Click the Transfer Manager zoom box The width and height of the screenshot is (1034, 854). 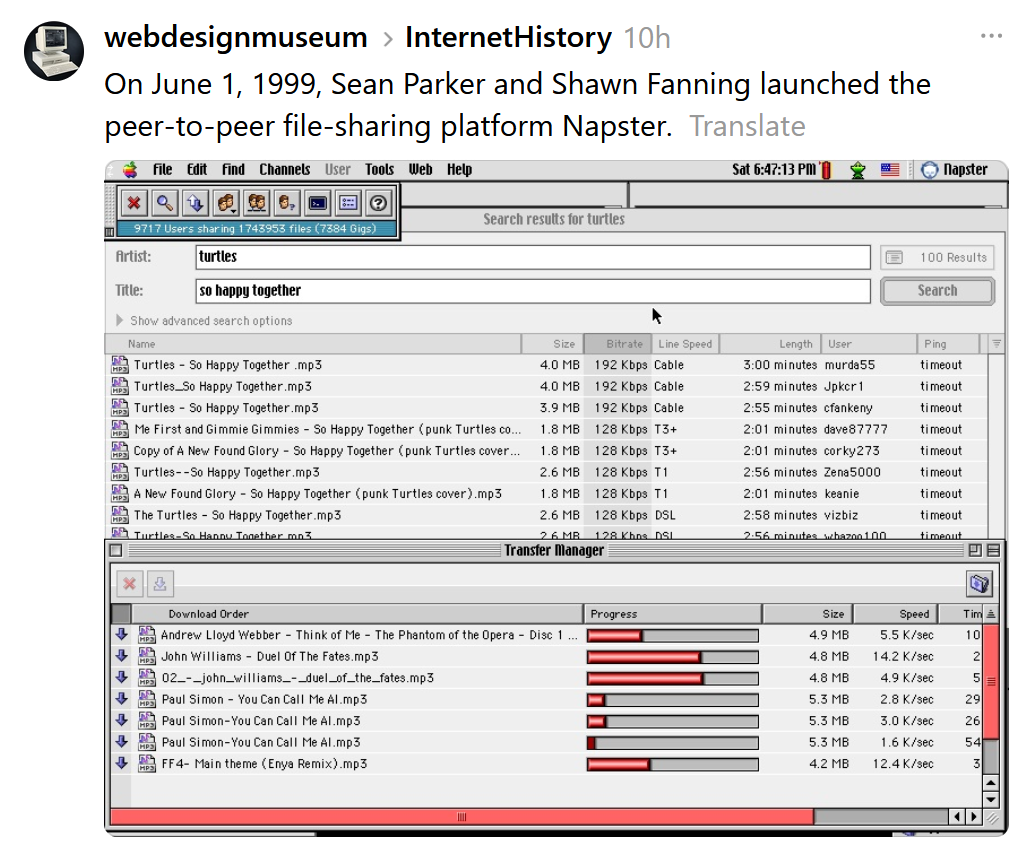coord(975,550)
